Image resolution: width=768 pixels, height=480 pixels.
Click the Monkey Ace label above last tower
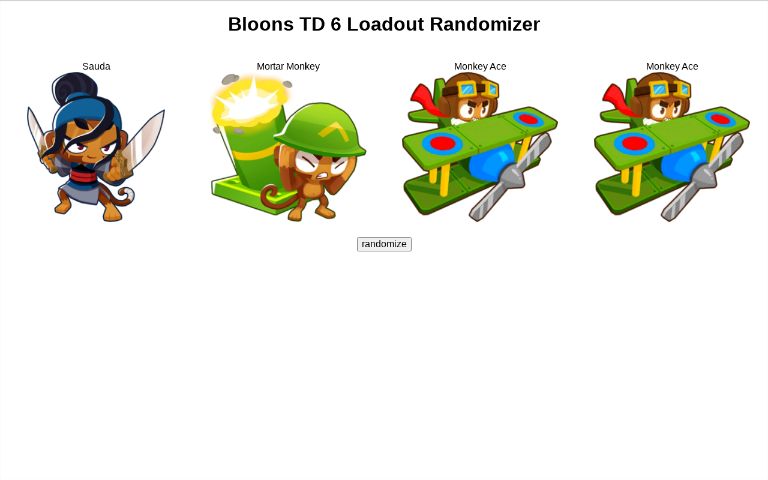(x=672, y=66)
